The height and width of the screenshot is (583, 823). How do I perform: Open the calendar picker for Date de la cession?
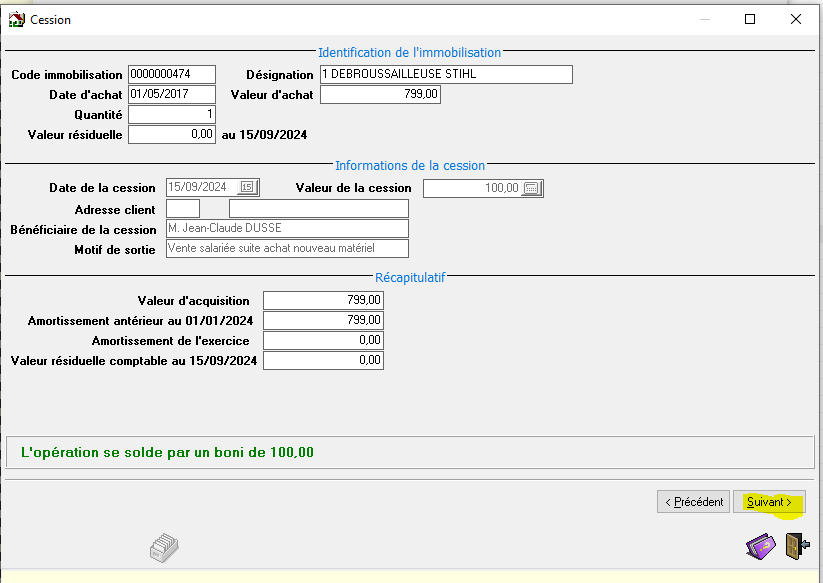pyautogui.click(x=248, y=188)
